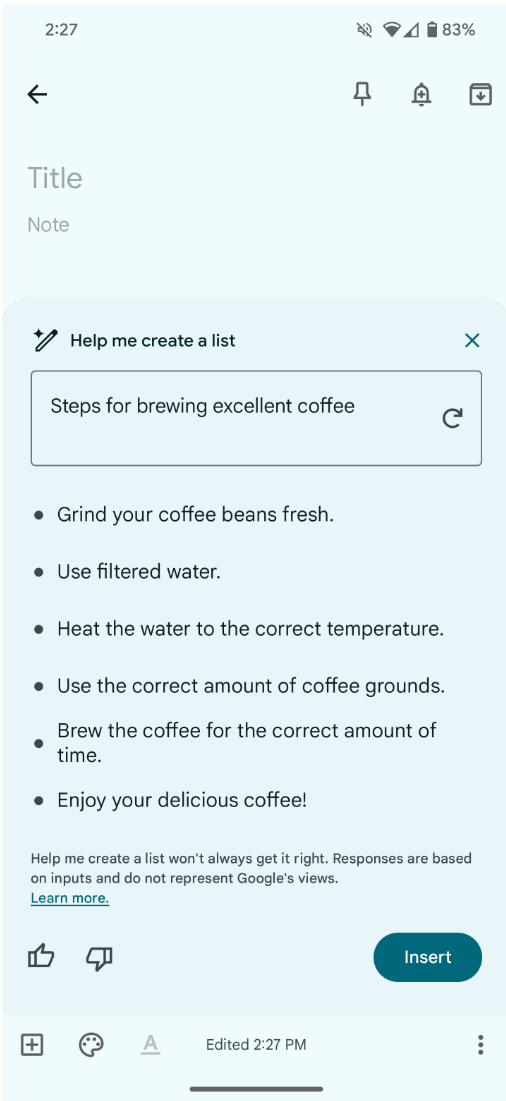
Task: Close the Help me create a list panel
Action: (472, 341)
